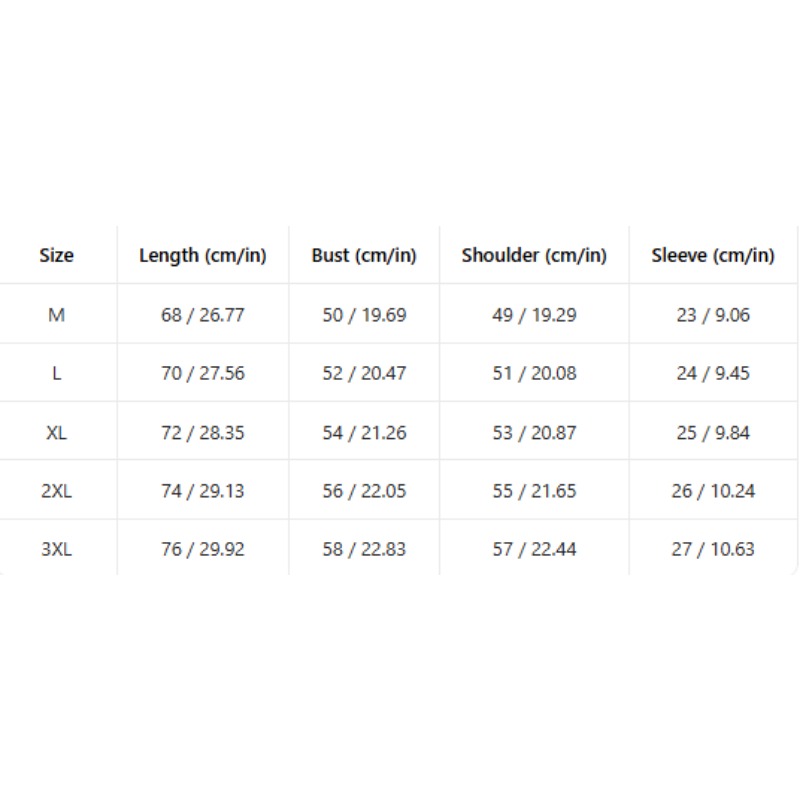
Task: Select the 23 / 9.06 sleeve cell
Action: [x=713, y=315]
